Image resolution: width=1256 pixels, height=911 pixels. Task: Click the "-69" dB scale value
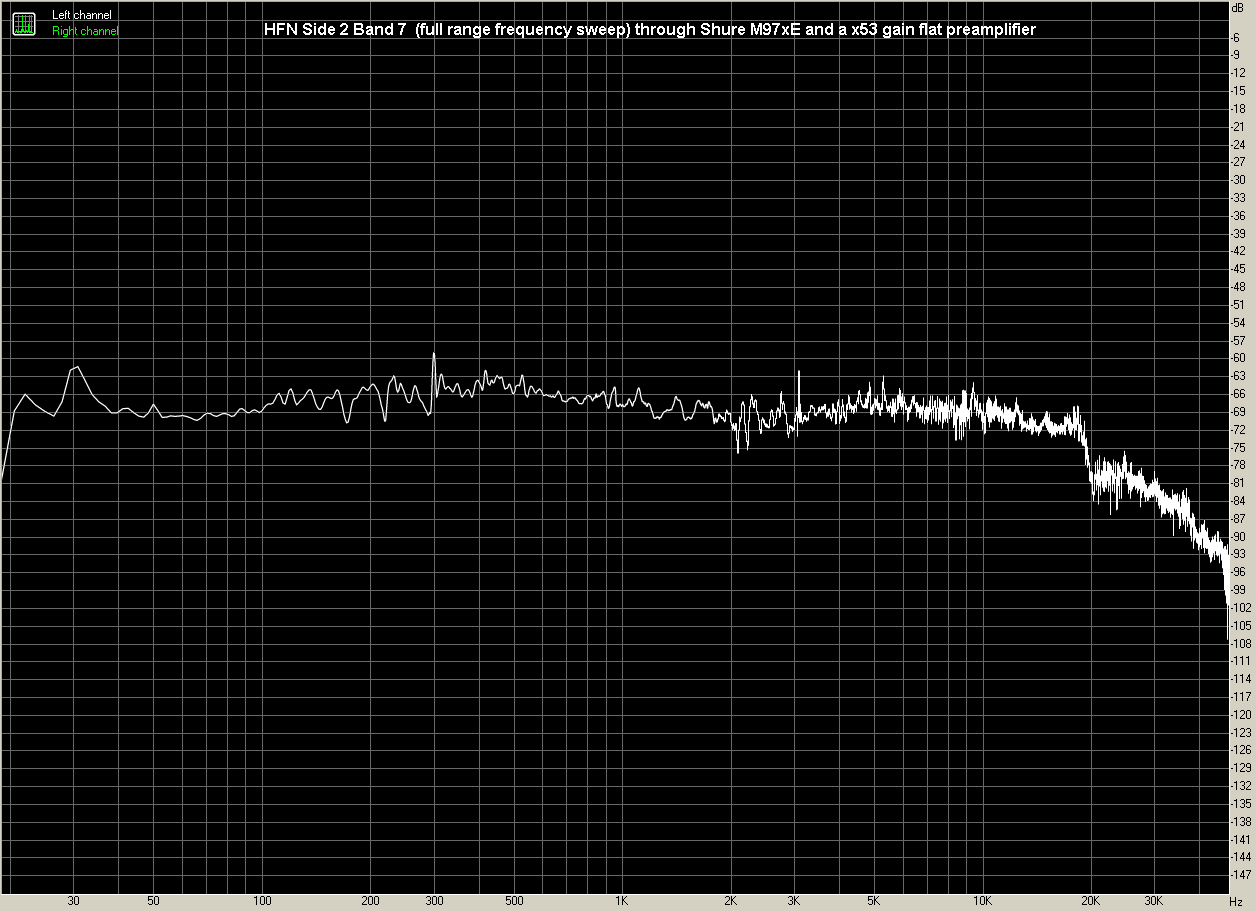tap(1240, 412)
